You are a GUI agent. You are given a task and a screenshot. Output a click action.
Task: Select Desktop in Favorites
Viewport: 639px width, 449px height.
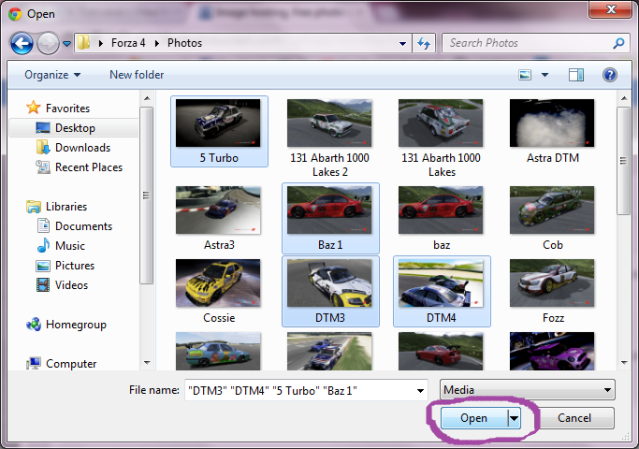click(x=75, y=128)
